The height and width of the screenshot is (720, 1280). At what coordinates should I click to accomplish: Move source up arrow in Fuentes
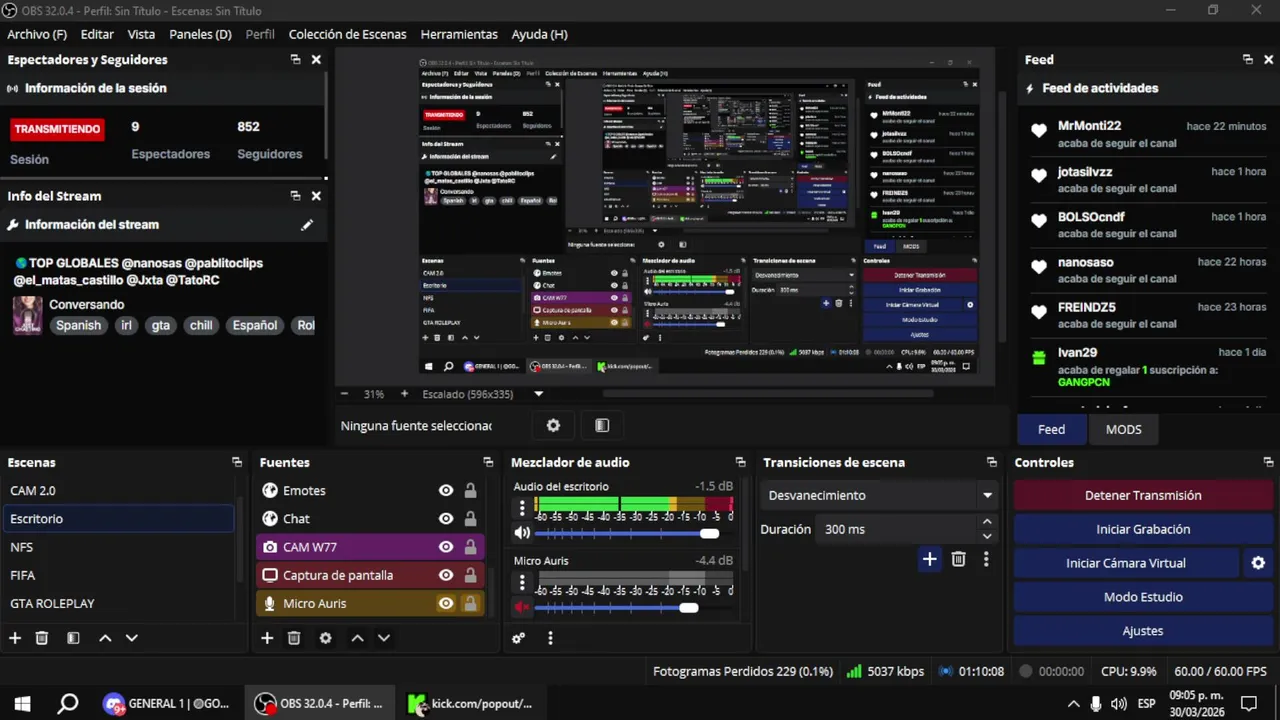pyautogui.click(x=357, y=638)
